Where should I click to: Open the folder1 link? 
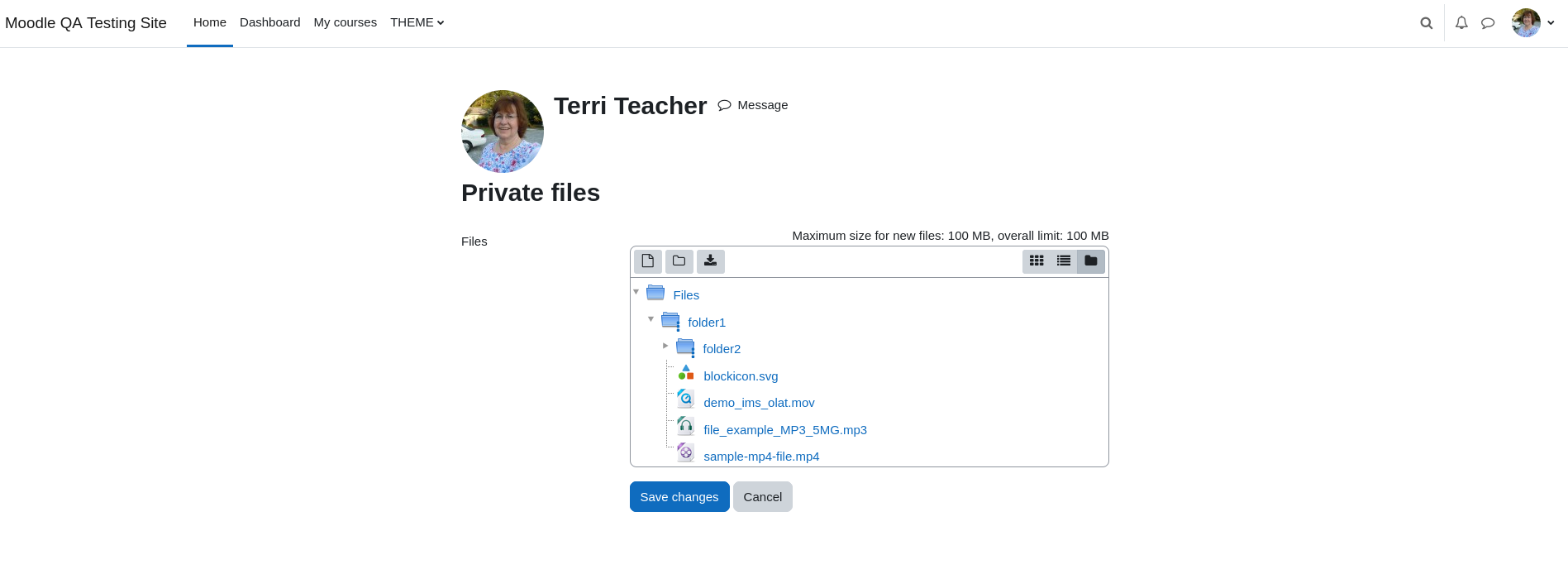tap(707, 323)
